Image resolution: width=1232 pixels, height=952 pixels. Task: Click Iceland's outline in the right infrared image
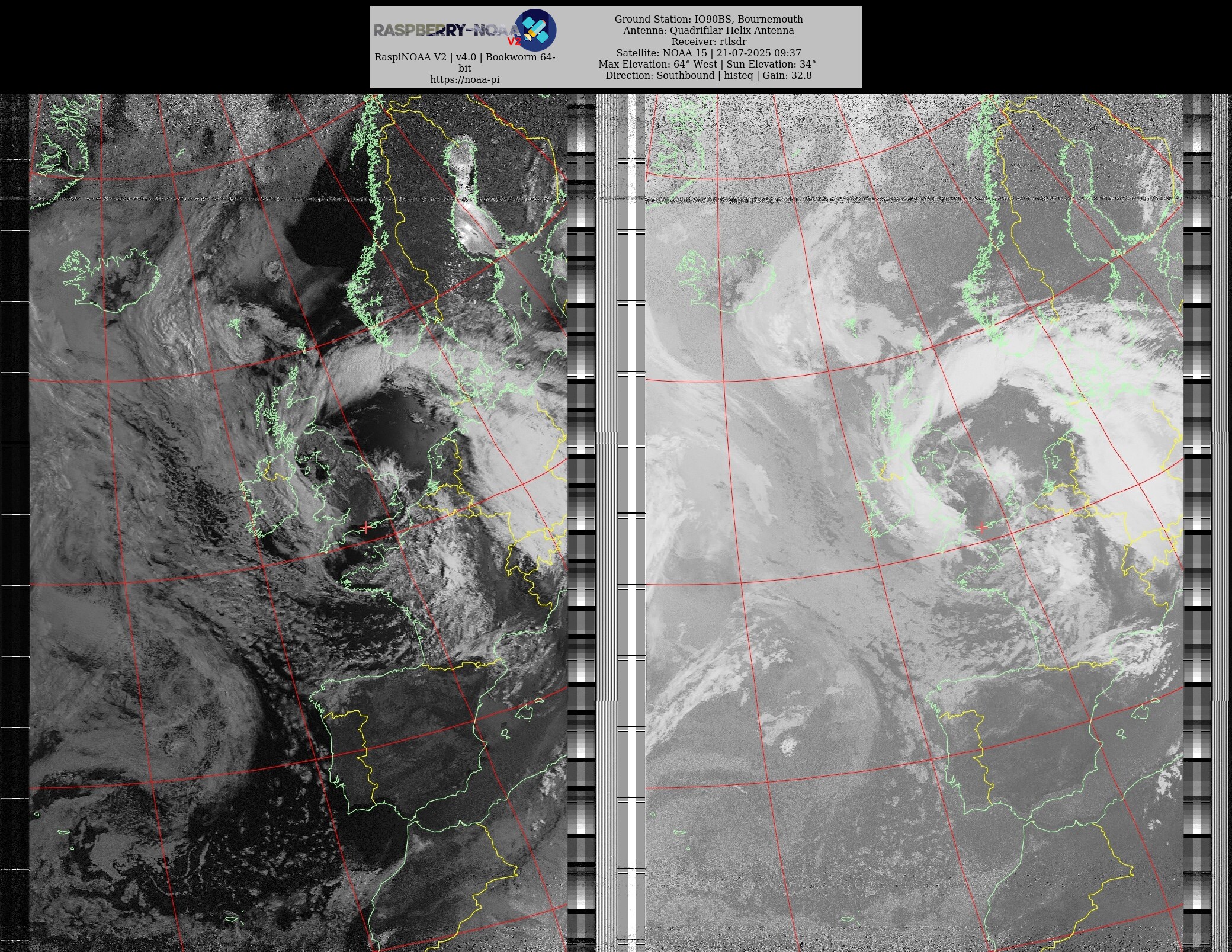pos(726,279)
